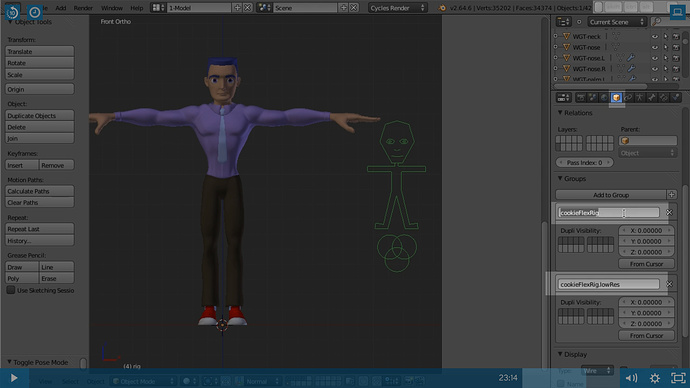Open the Armature data tab icon

point(640,98)
